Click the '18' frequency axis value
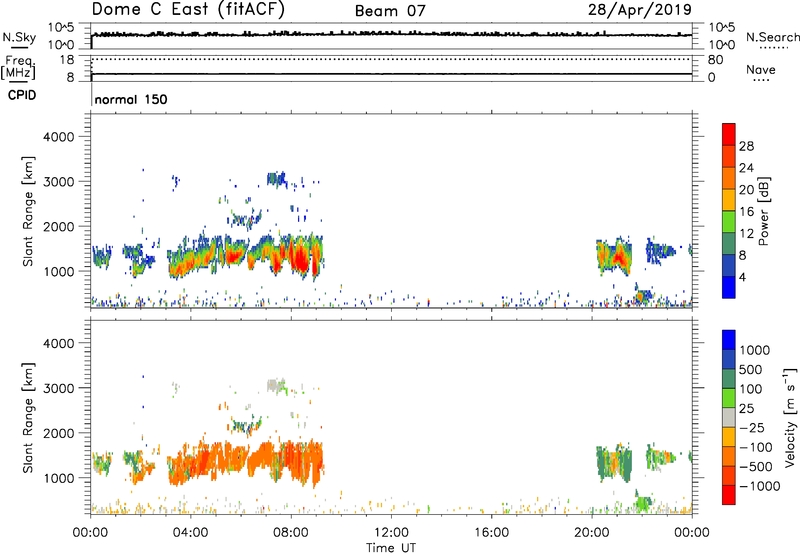 click(x=67, y=60)
